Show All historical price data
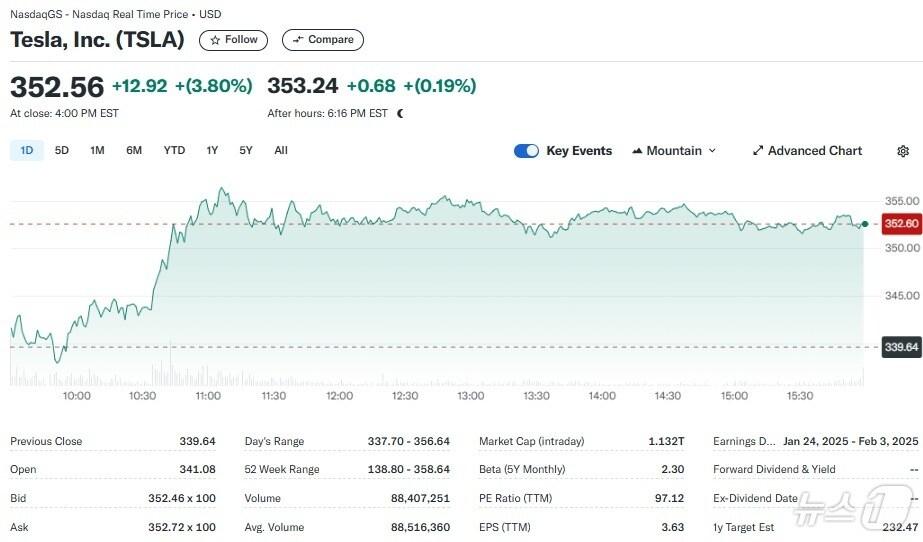The width and height of the screenshot is (923, 542). [281, 151]
